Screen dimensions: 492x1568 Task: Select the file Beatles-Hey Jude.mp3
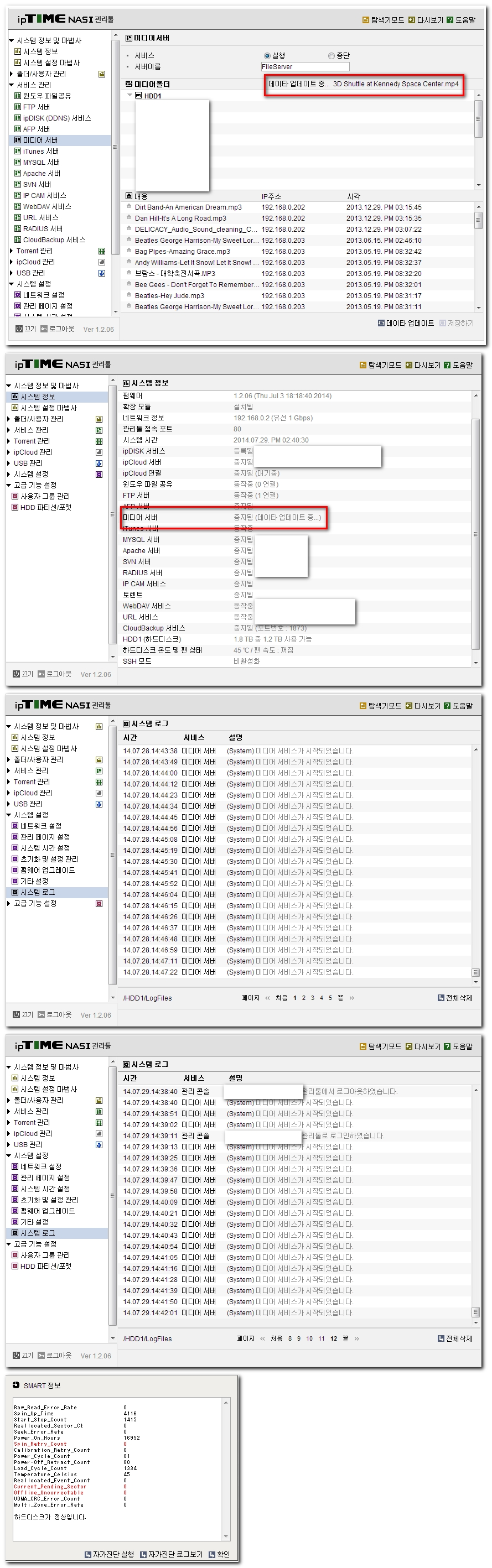tap(169, 296)
